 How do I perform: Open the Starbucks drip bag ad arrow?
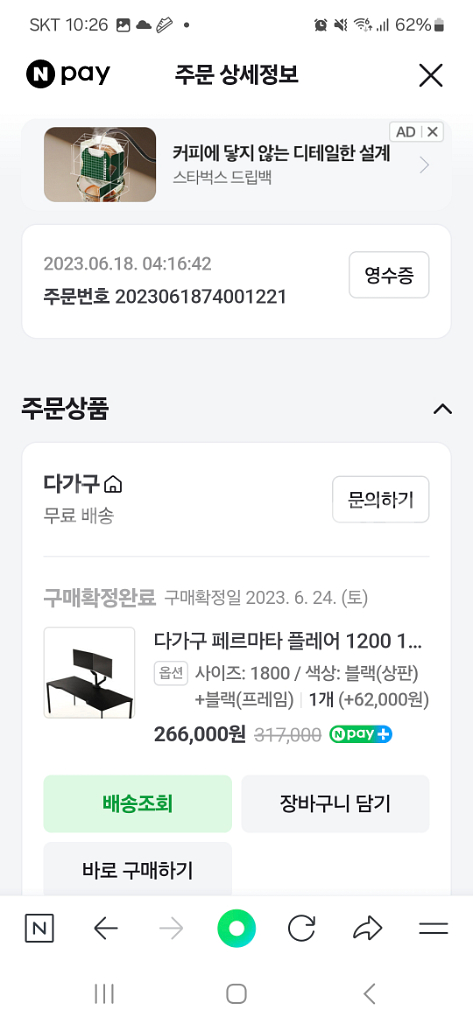[x=425, y=165]
